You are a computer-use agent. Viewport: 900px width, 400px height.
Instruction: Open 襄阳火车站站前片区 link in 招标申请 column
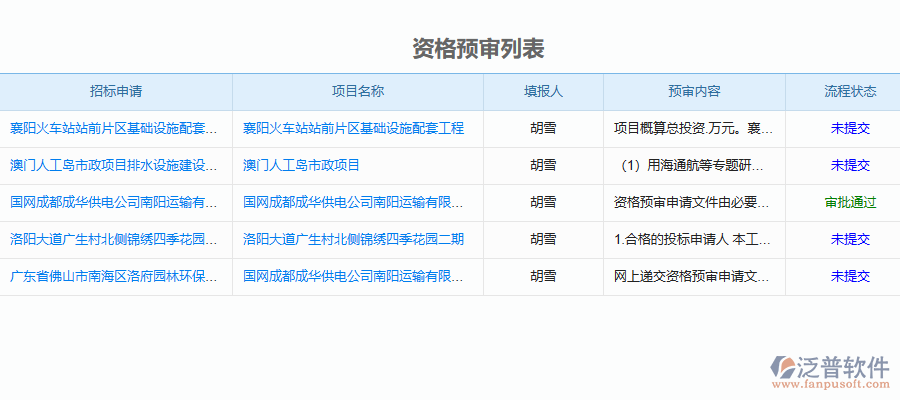click(x=114, y=128)
